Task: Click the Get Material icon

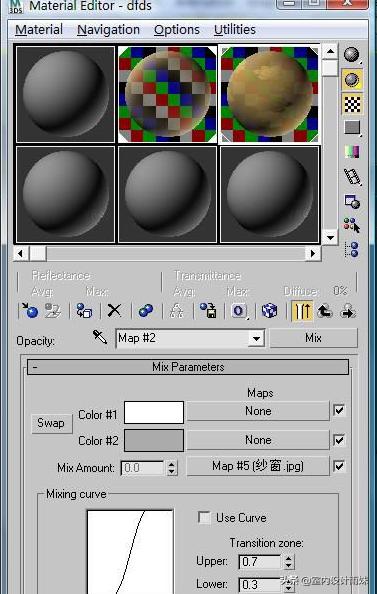Action: click(30, 311)
